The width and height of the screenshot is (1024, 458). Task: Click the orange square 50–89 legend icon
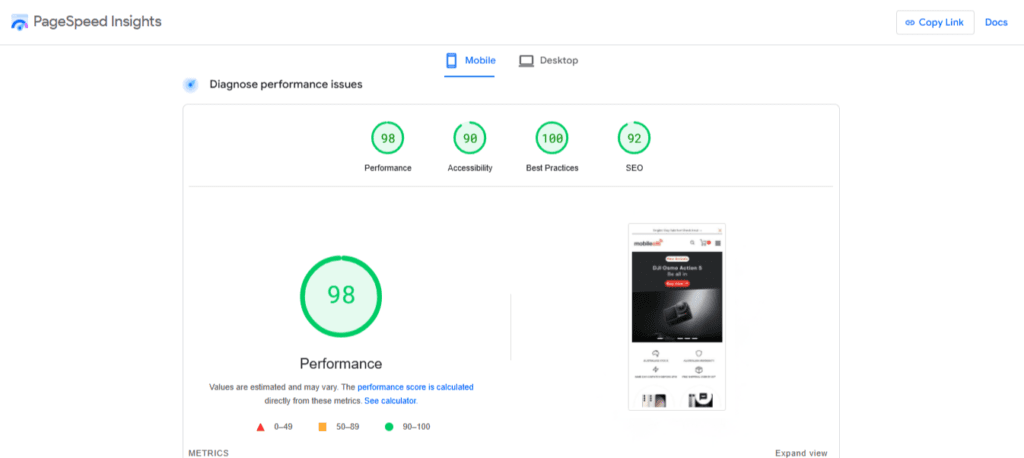(x=322, y=427)
